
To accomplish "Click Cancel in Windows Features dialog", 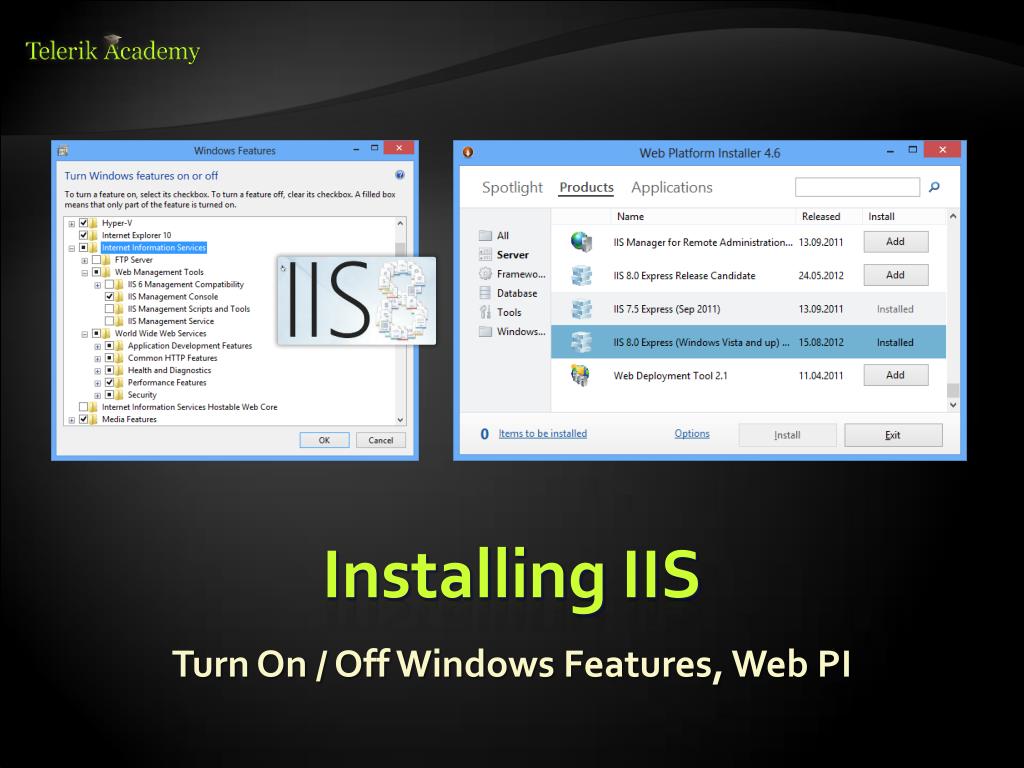I will point(381,440).
